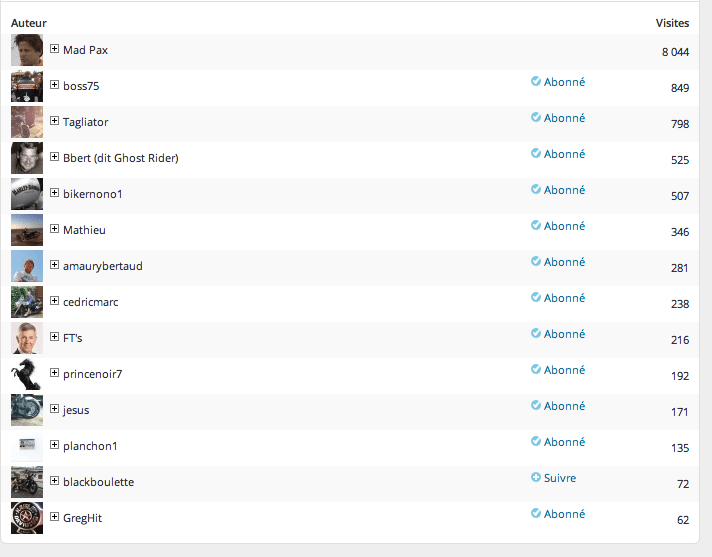Expand the jesus row details
This screenshot has width=712, height=557.
click(x=55, y=409)
